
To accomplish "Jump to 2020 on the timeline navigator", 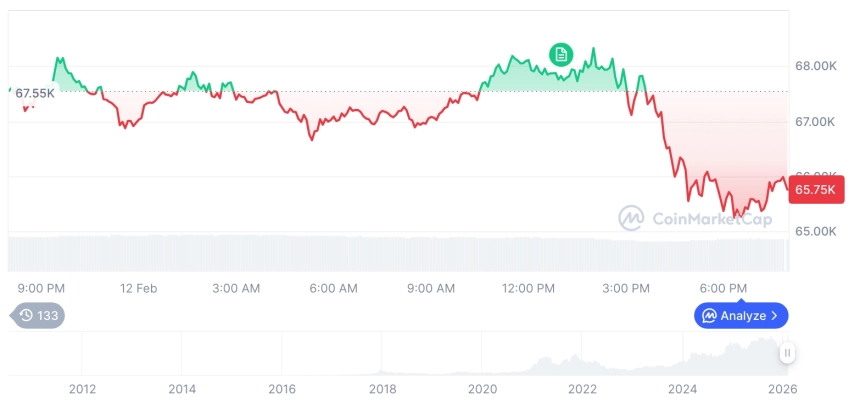I will coord(482,389).
